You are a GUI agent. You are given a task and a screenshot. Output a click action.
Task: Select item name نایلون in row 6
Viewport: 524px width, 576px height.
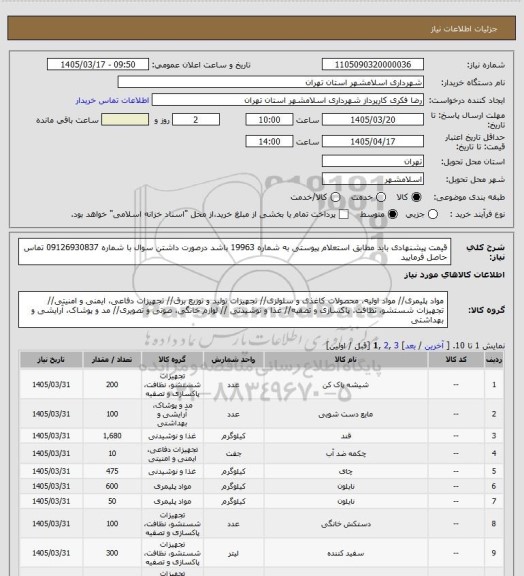coord(346,486)
